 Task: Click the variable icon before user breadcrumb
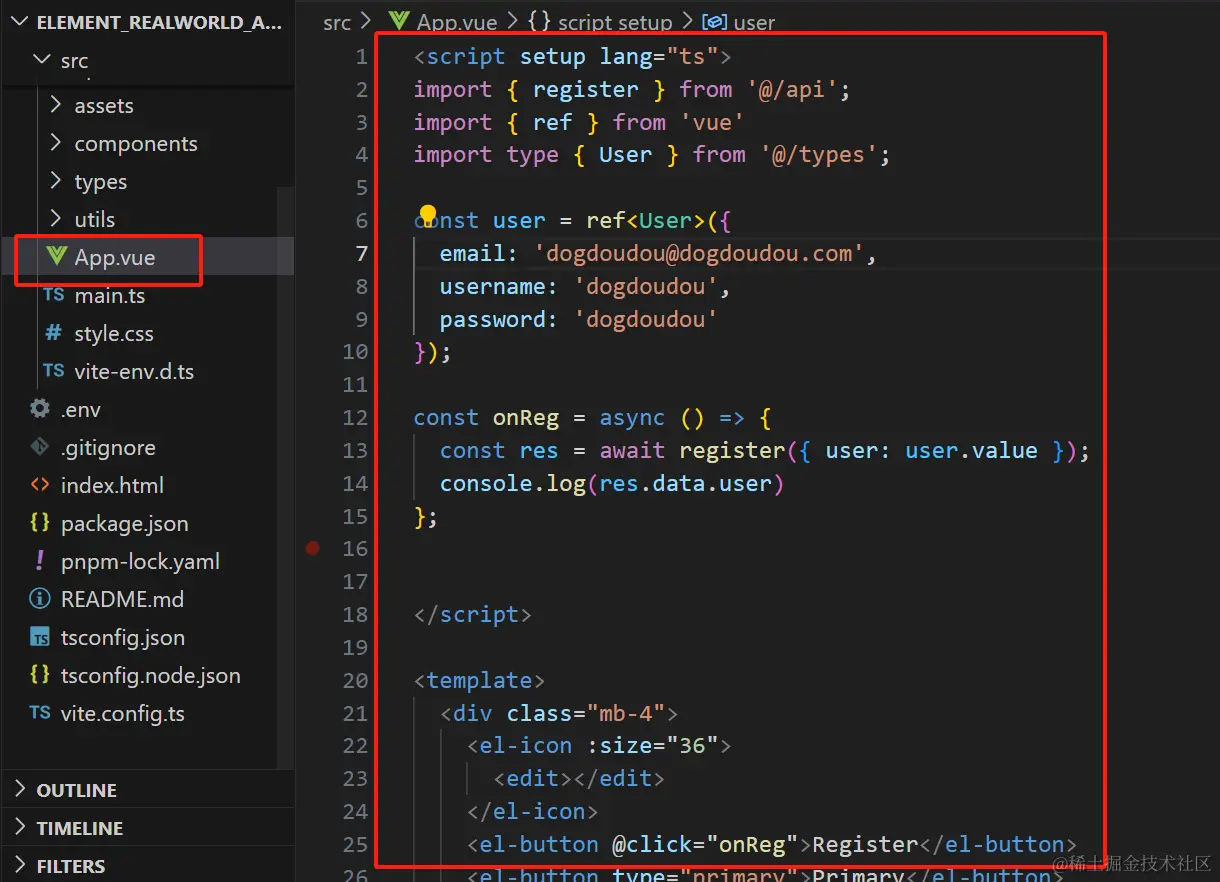point(715,22)
